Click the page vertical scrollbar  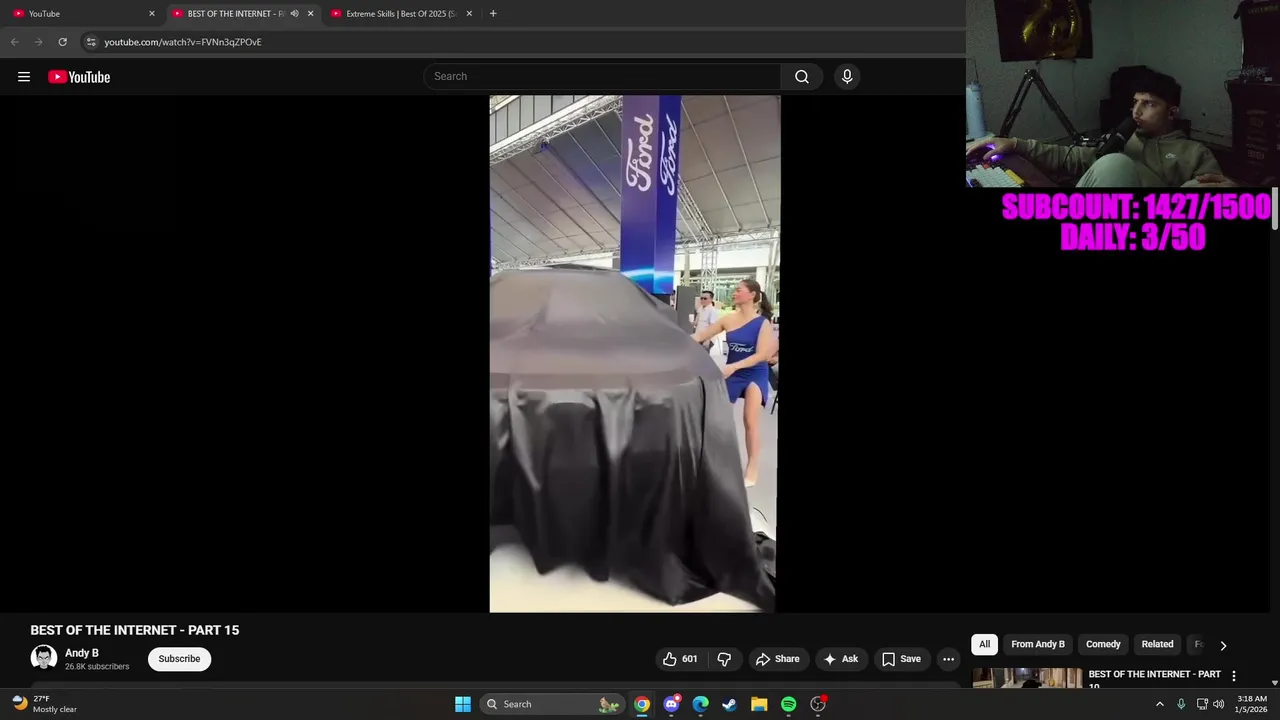1275,209
